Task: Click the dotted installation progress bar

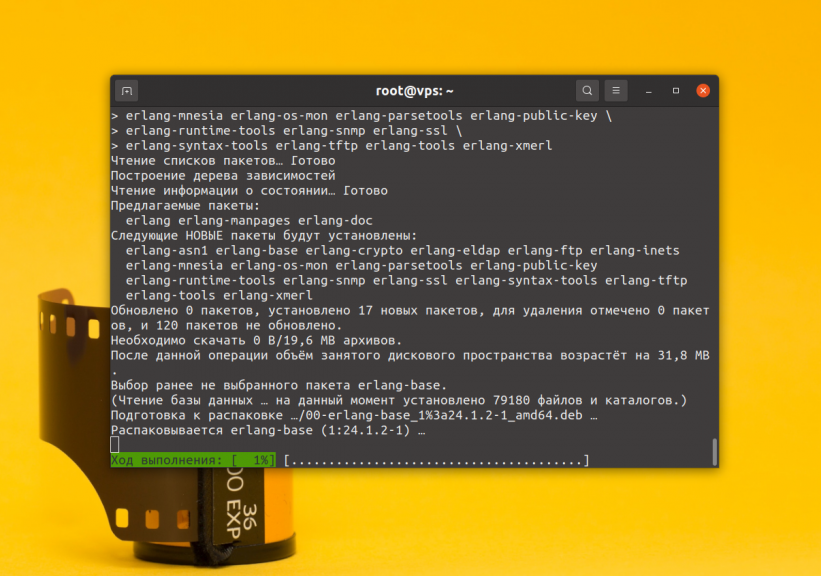Action: [x=437, y=460]
